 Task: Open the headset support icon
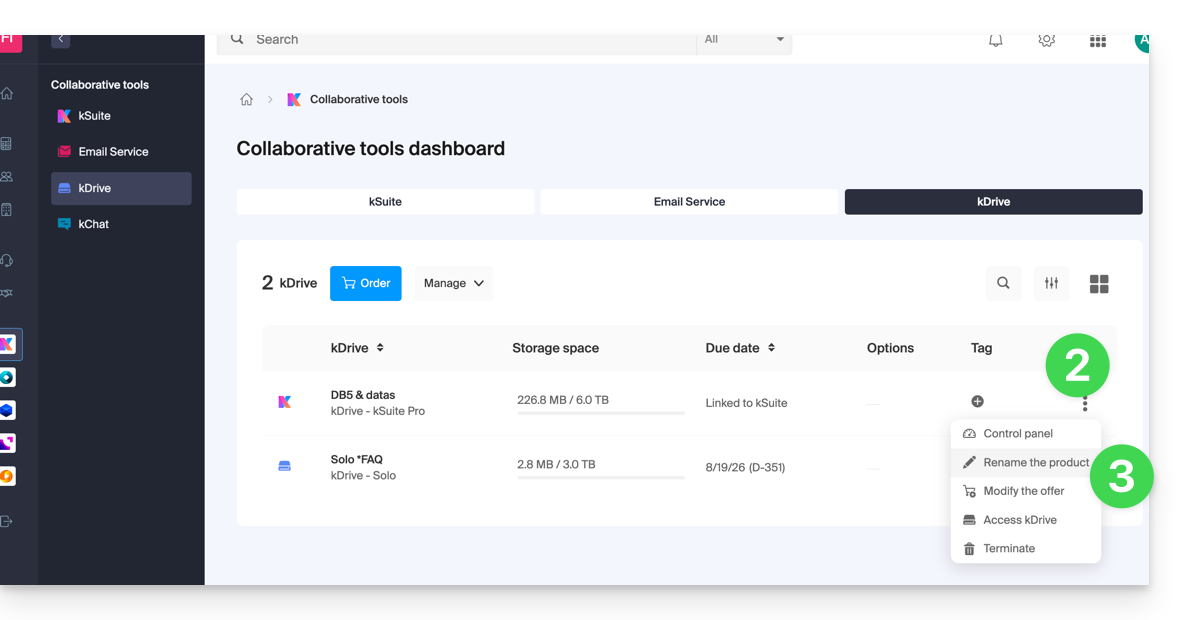pos(7,261)
